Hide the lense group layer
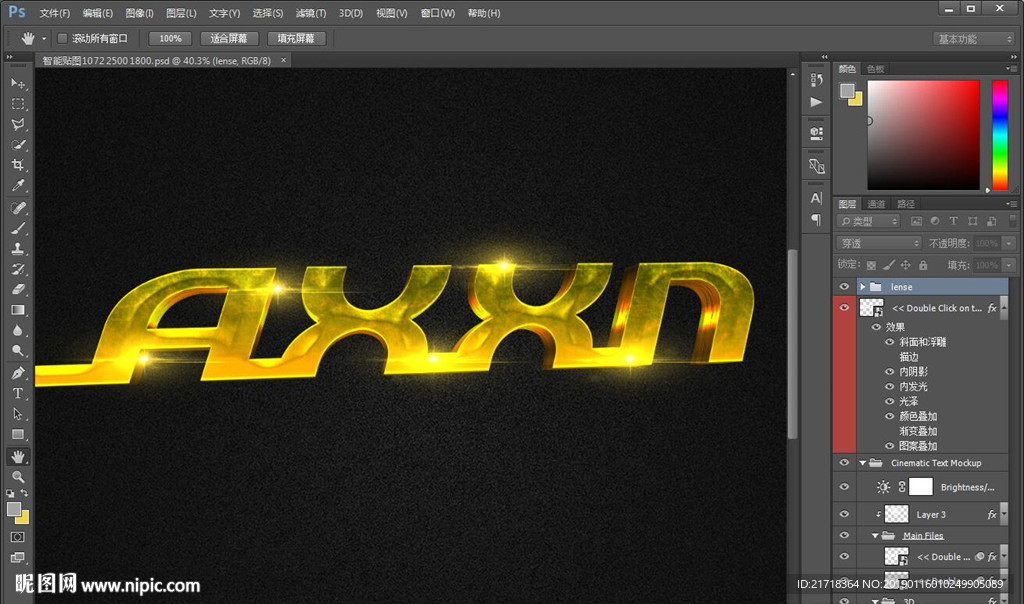The height and width of the screenshot is (604, 1024). click(845, 287)
